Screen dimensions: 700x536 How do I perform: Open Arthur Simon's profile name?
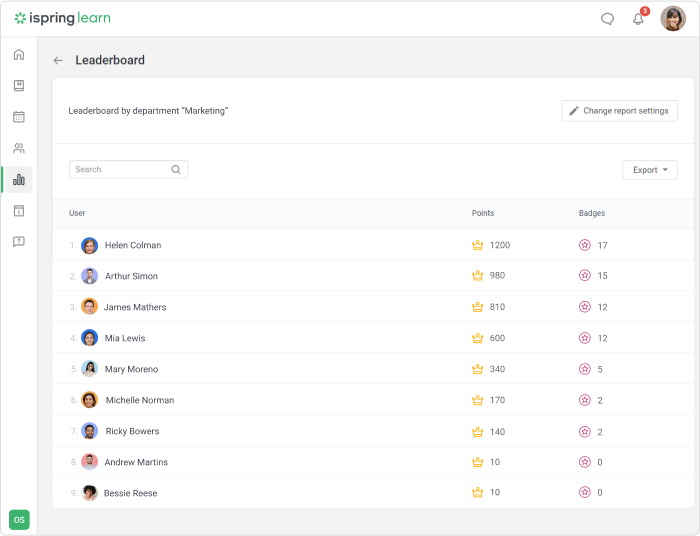131,276
